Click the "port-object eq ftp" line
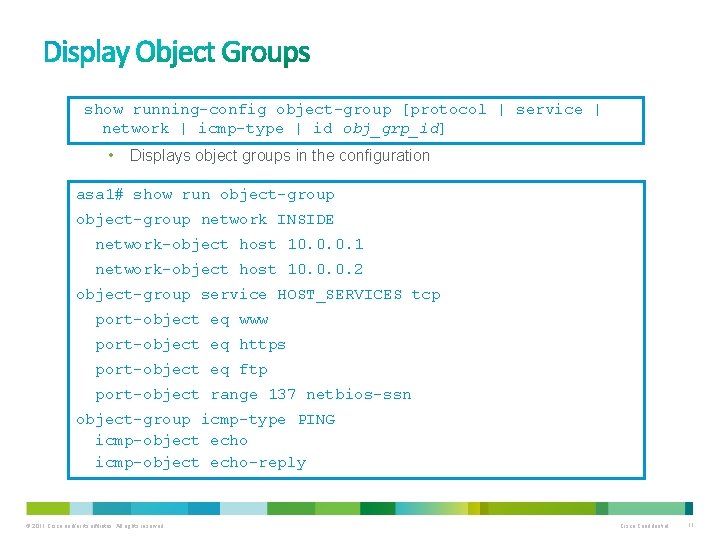The width and height of the screenshot is (720, 540). 181,370
